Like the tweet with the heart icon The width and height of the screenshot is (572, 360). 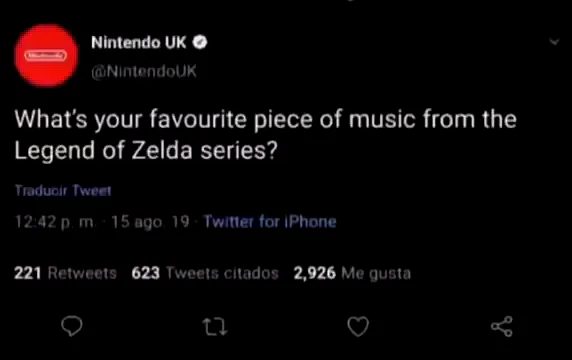pyautogui.click(x=358, y=326)
